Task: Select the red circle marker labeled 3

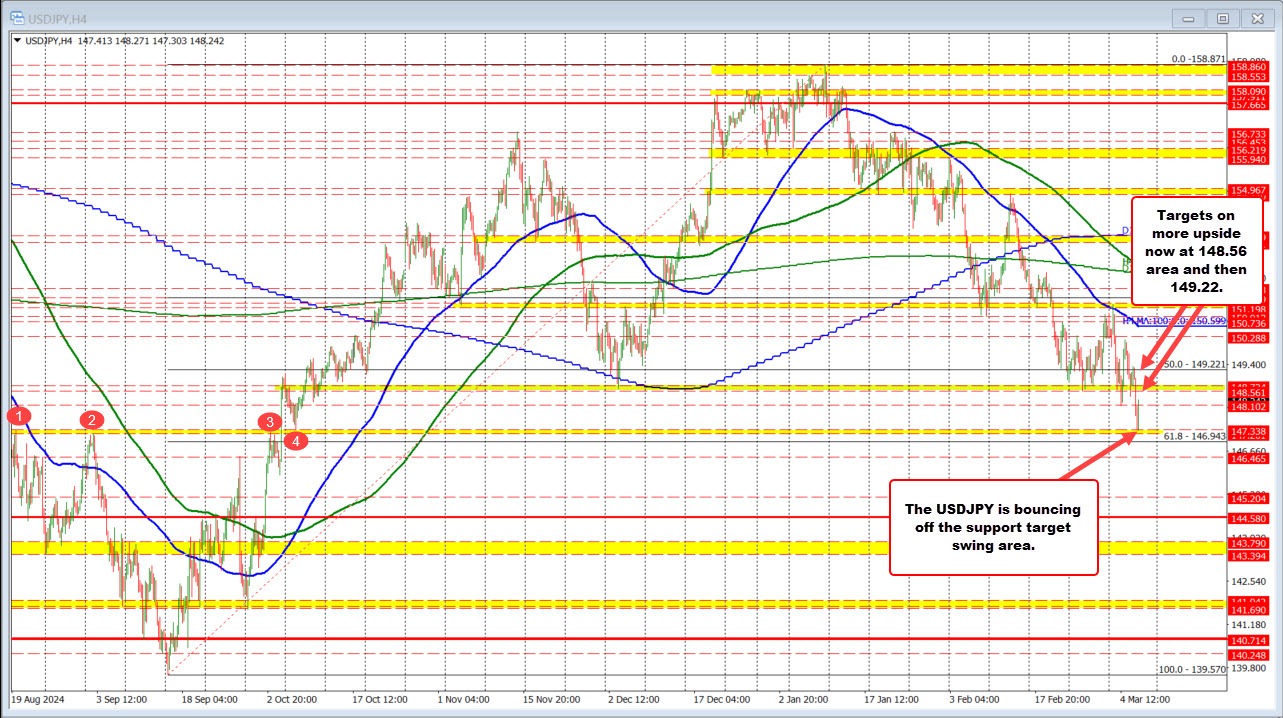Action: coord(269,424)
